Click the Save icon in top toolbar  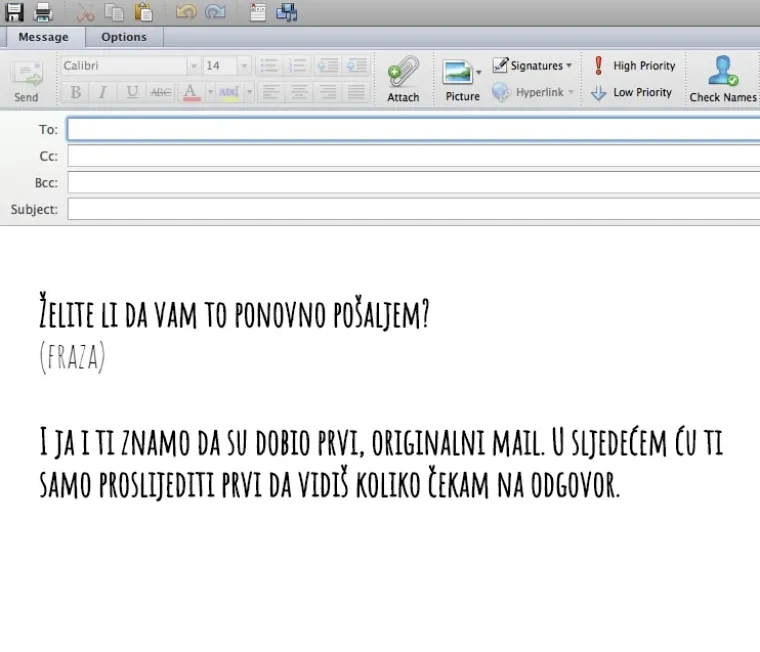(x=14, y=12)
